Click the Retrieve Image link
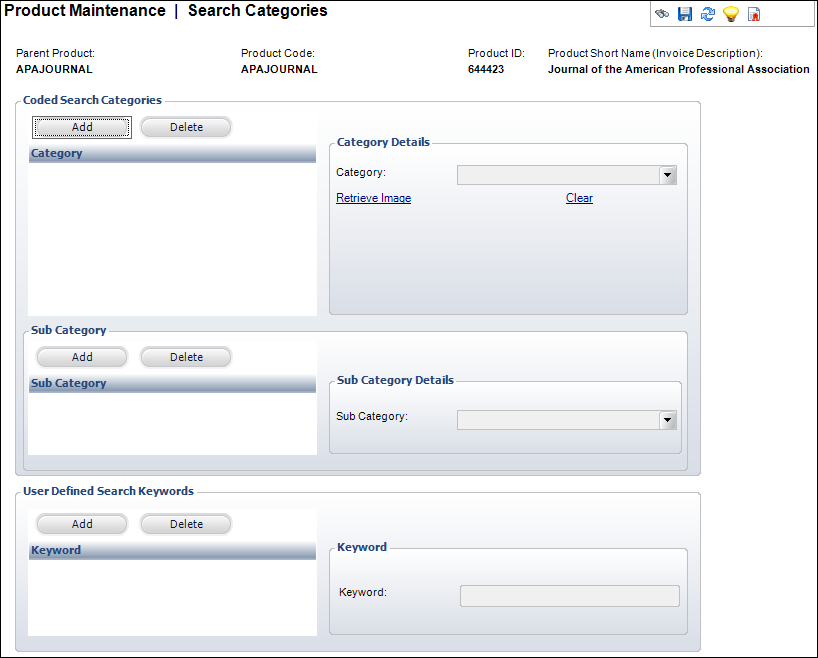This screenshot has width=818, height=658. [x=374, y=198]
